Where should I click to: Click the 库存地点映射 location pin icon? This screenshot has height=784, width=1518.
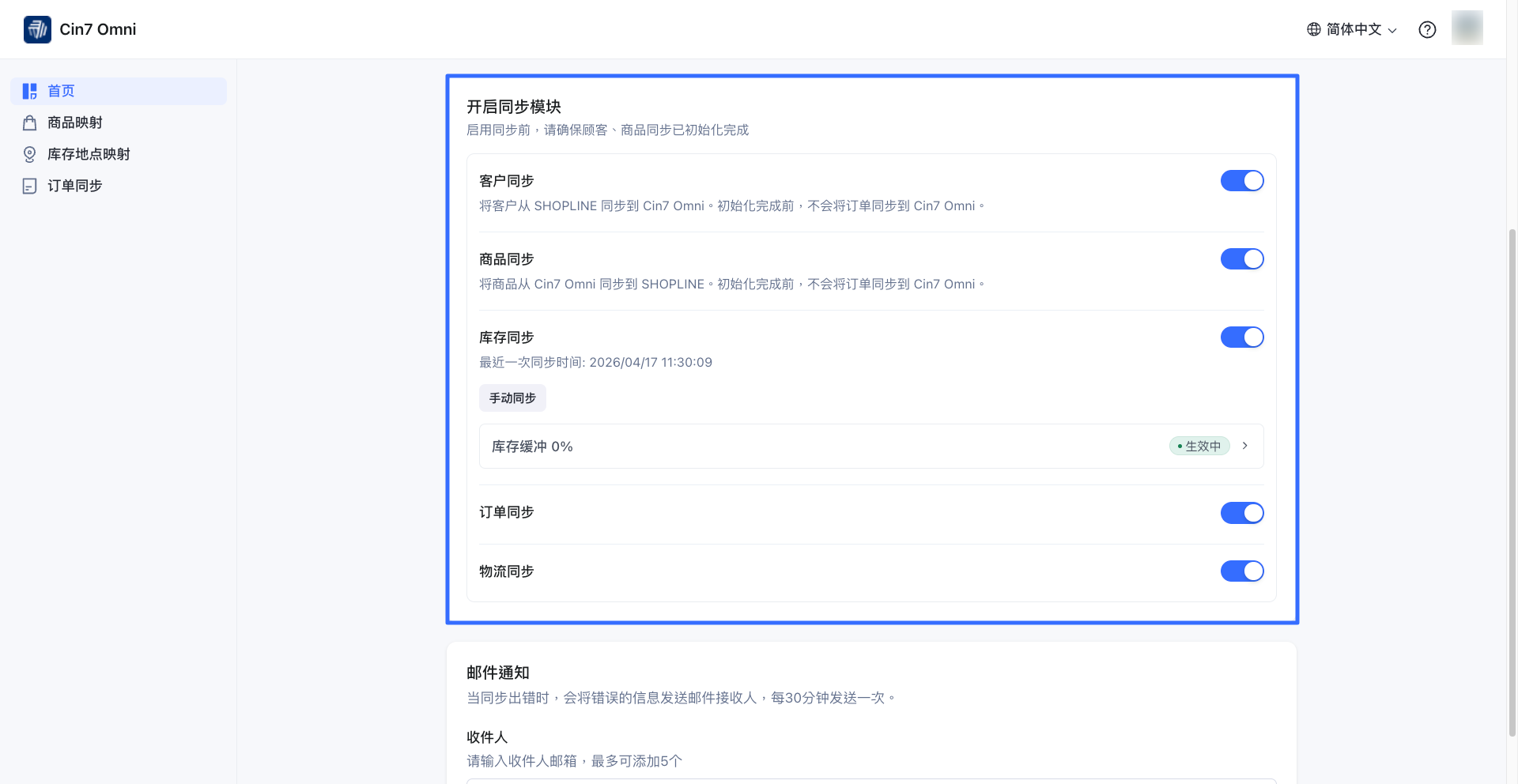[x=30, y=154]
